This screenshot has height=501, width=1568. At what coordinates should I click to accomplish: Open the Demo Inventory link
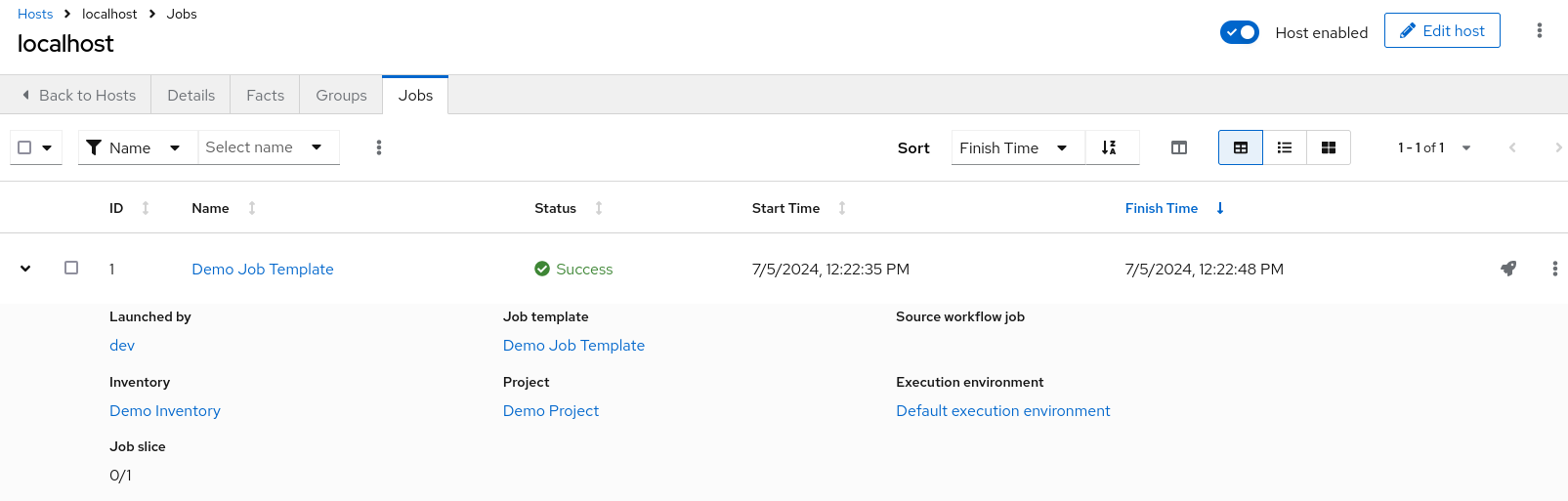[x=165, y=411]
